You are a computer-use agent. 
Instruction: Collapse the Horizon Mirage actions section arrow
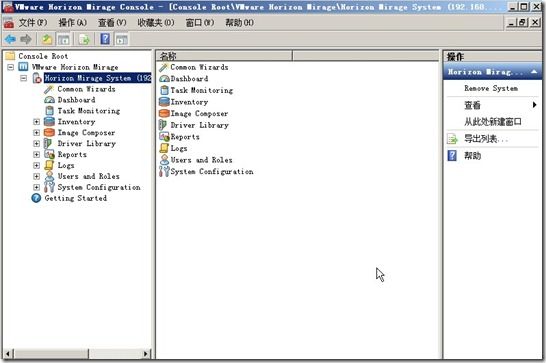click(534, 72)
